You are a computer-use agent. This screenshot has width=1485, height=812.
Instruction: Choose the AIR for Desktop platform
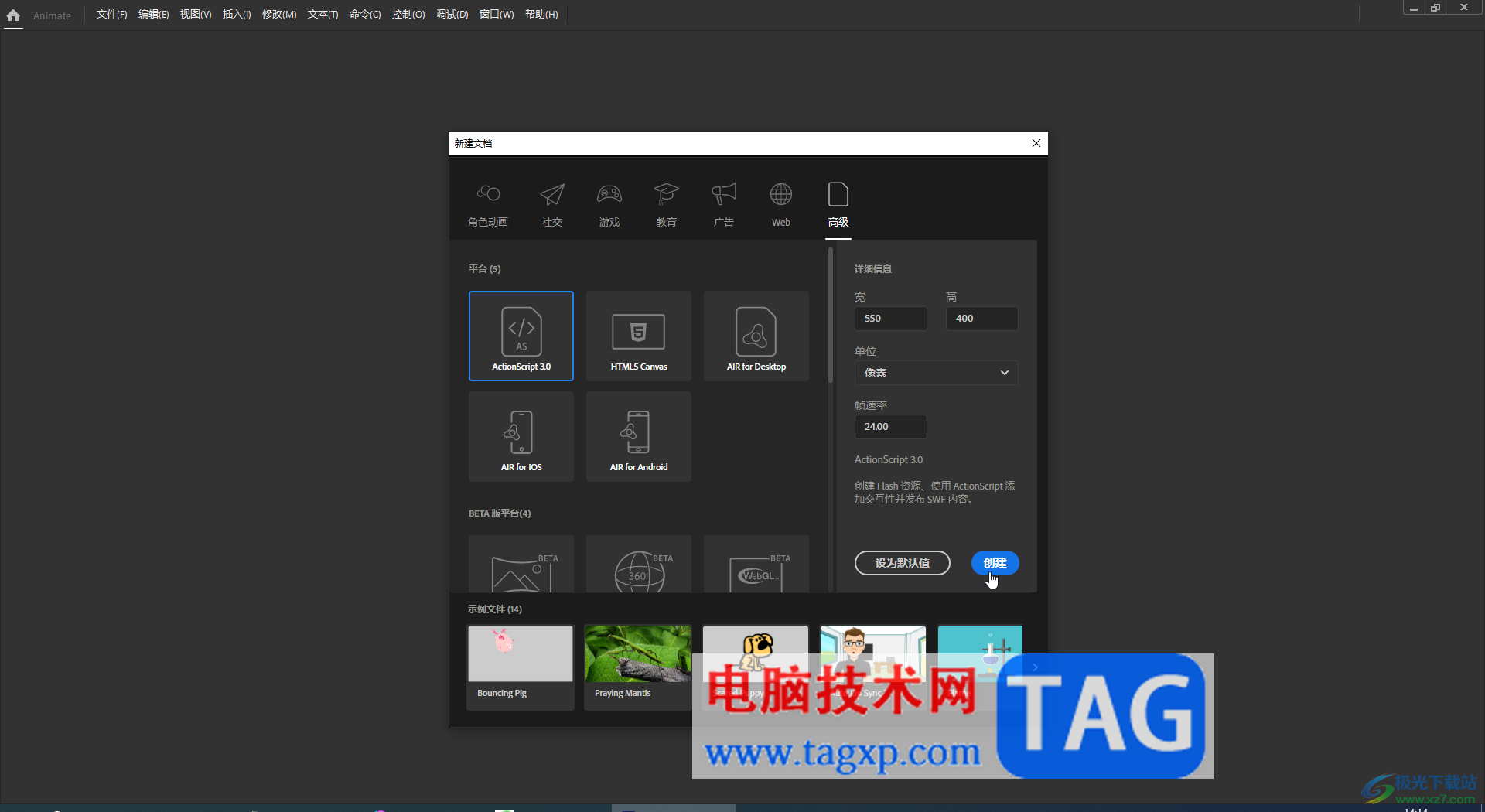tap(756, 336)
